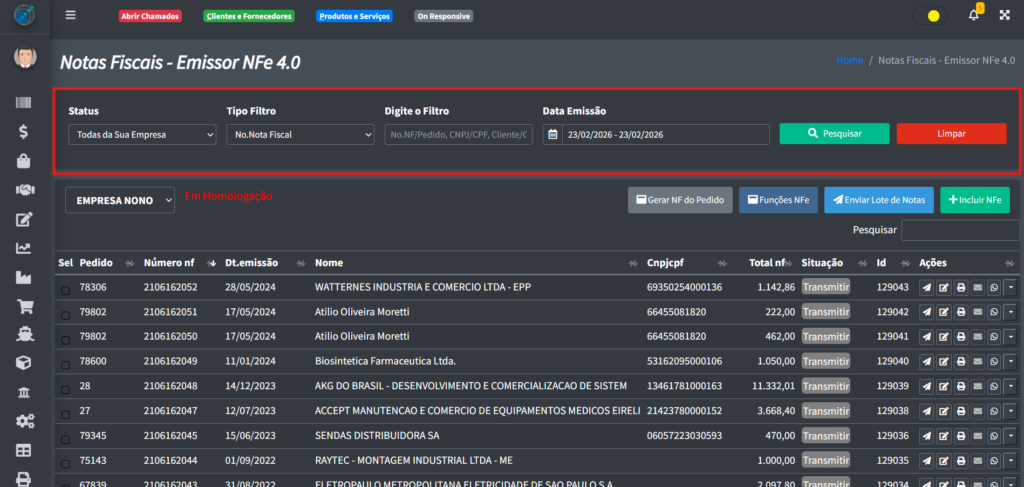Toggle the hamburger sidebar menu
The height and width of the screenshot is (487, 1024).
point(70,15)
